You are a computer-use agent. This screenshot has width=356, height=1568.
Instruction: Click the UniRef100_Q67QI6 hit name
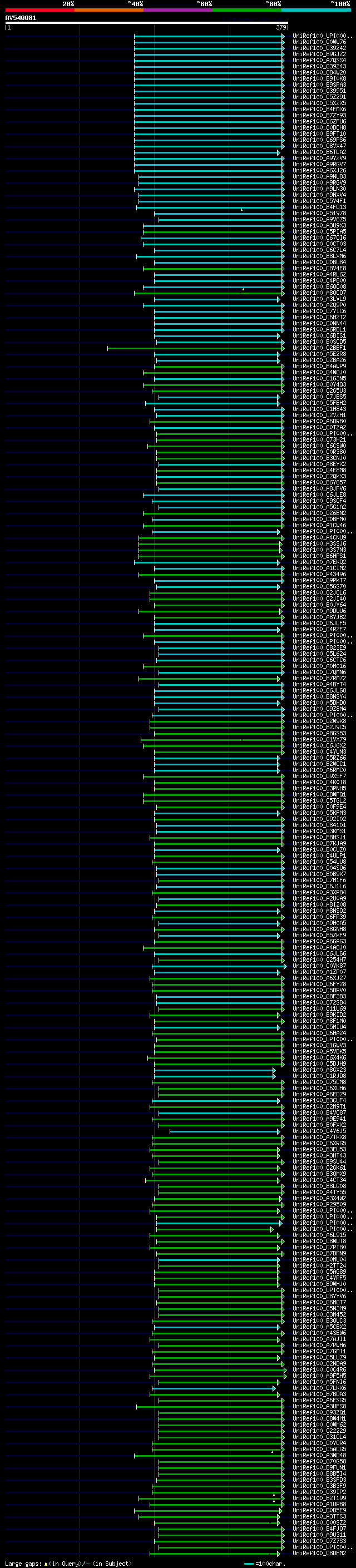pyautogui.click(x=319, y=238)
